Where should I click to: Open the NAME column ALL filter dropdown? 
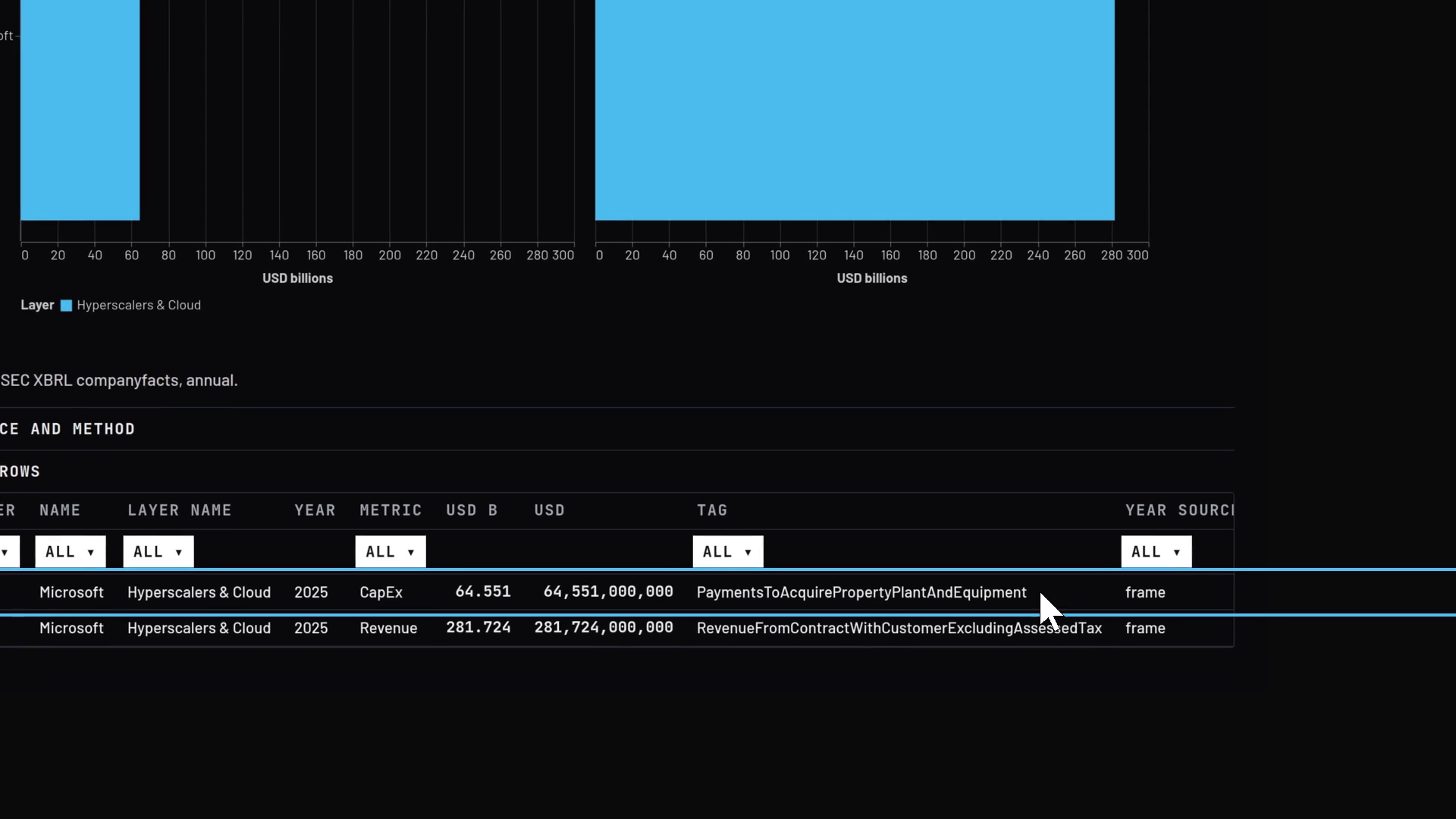[71, 551]
